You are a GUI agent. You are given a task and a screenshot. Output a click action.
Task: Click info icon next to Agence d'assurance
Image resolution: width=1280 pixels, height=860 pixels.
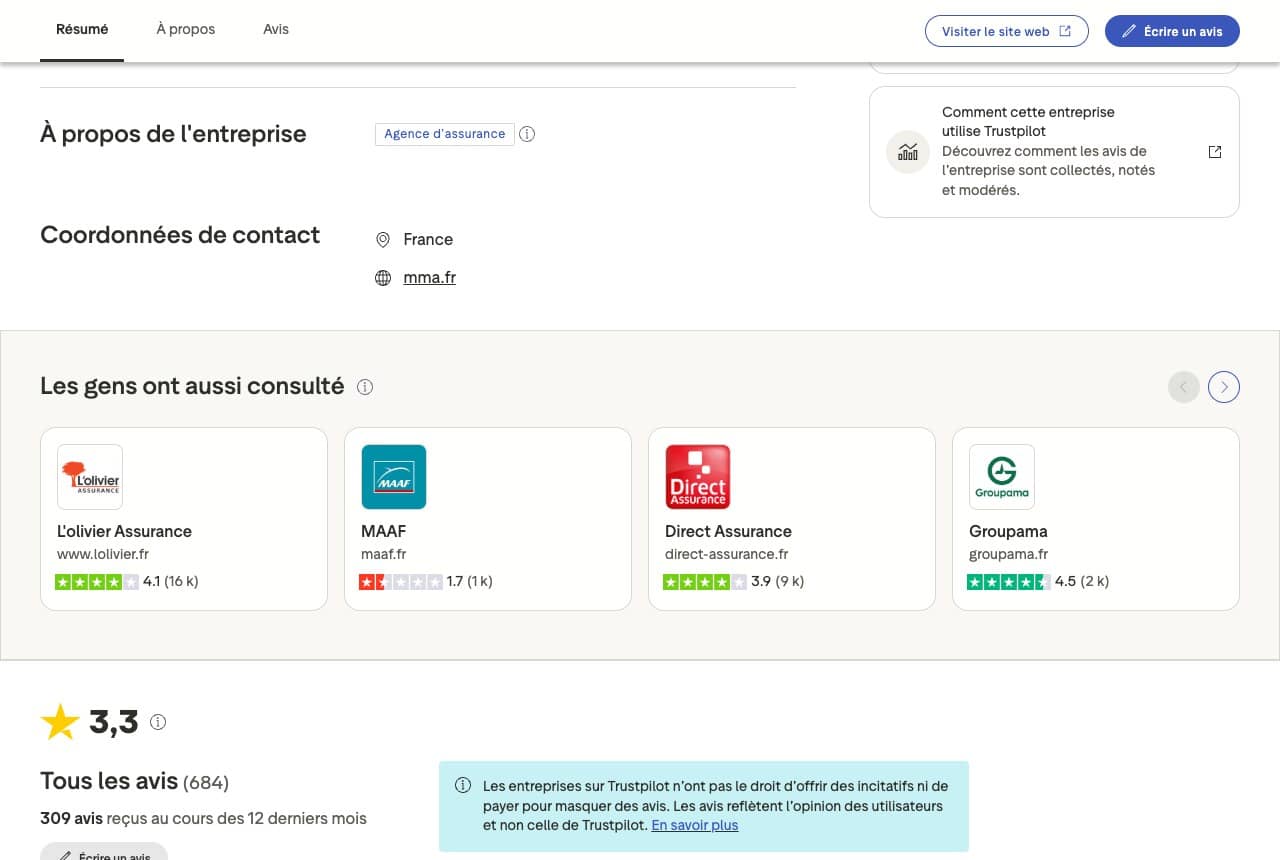click(x=527, y=134)
